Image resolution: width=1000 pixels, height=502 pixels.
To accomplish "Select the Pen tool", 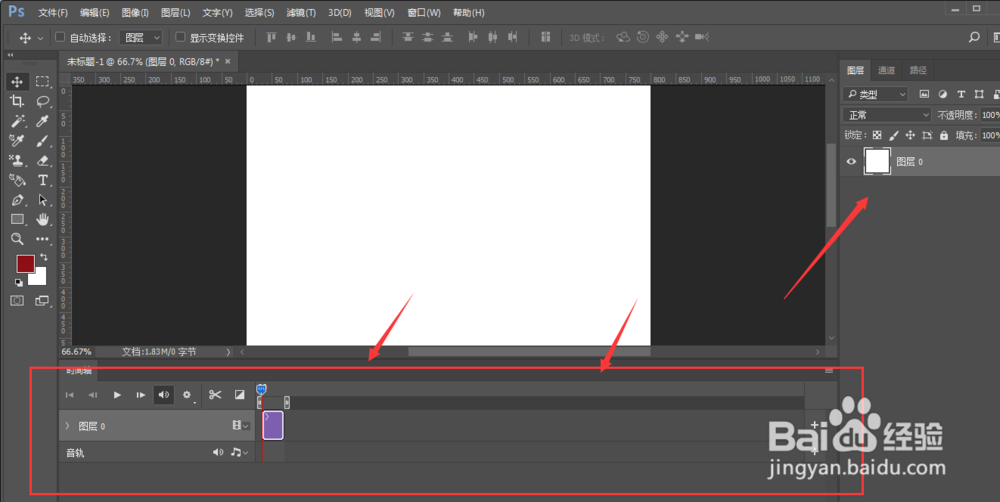I will pyautogui.click(x=17, y=200).
